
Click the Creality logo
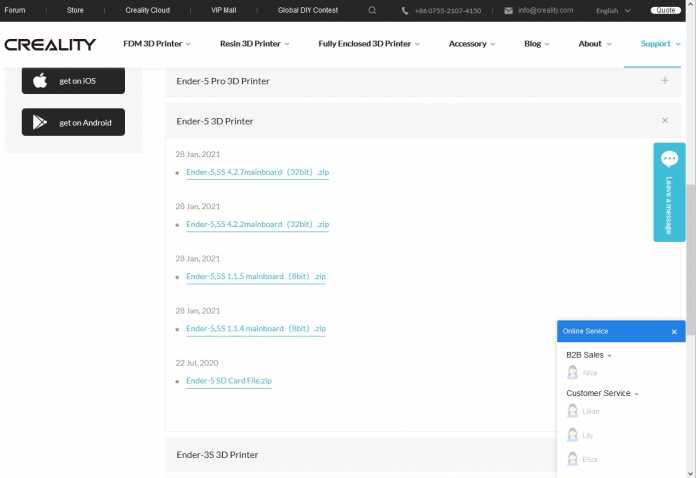50,44
